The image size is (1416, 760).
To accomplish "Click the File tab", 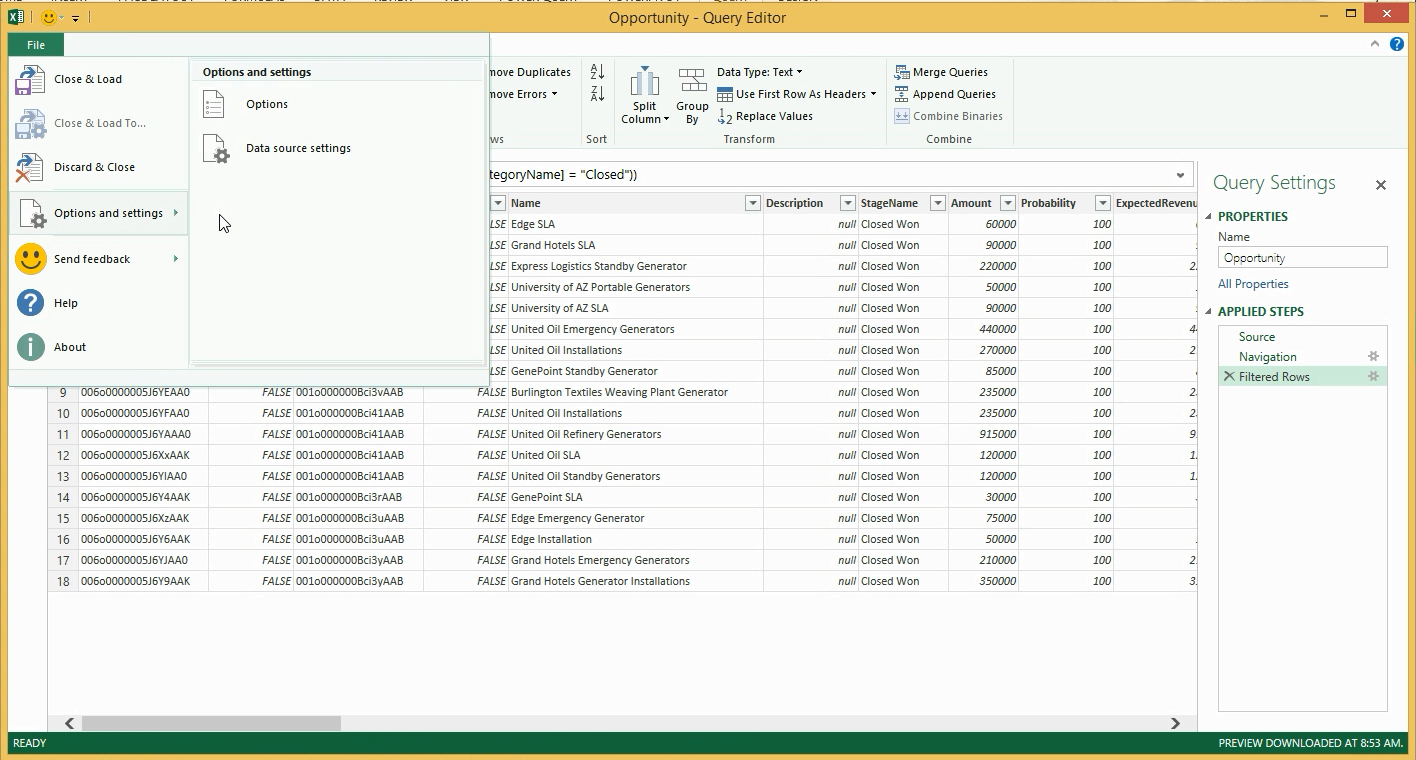I will (36, 45).
